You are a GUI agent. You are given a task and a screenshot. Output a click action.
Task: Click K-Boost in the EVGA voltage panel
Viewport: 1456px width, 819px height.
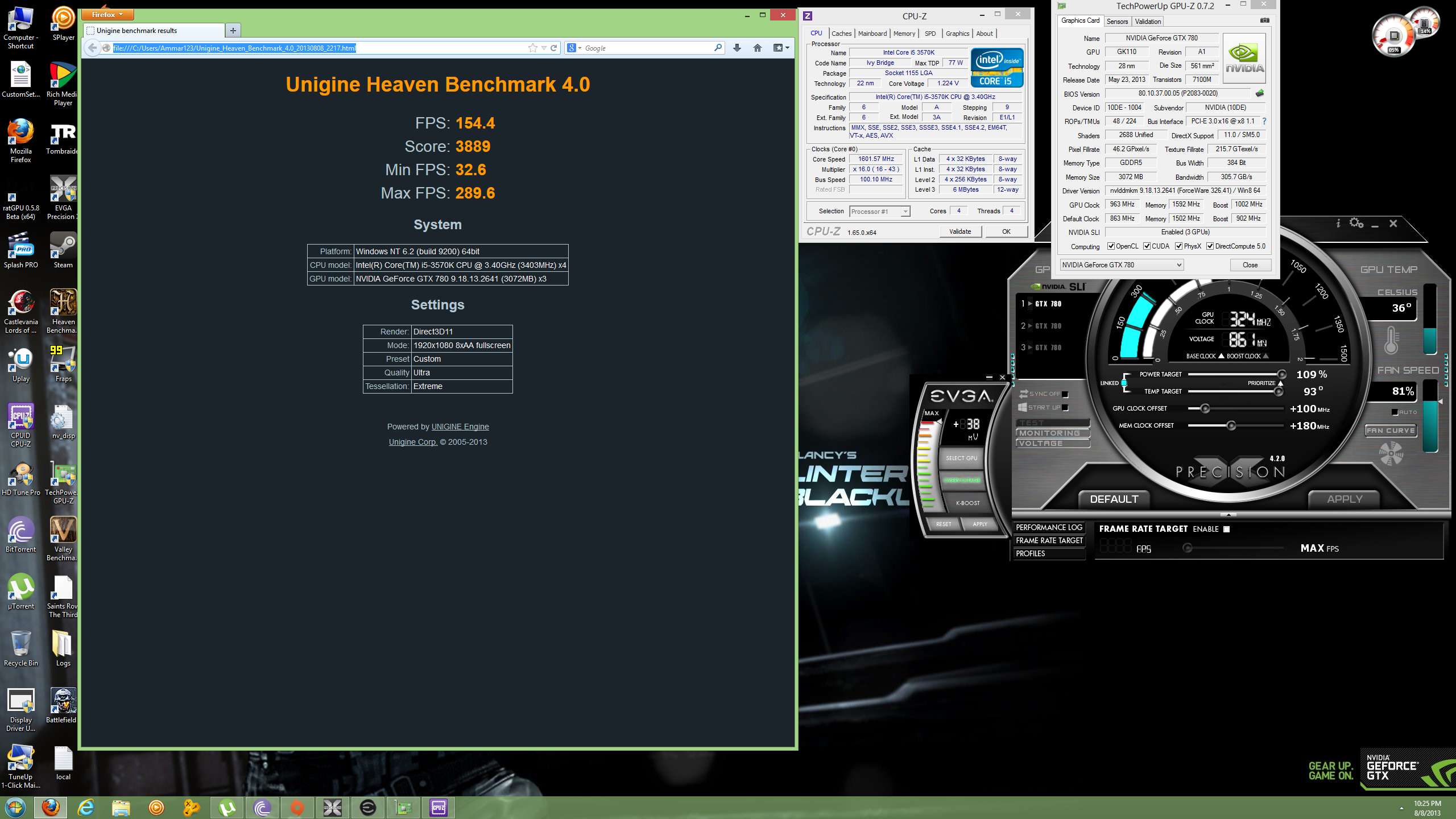pos(967,503)
